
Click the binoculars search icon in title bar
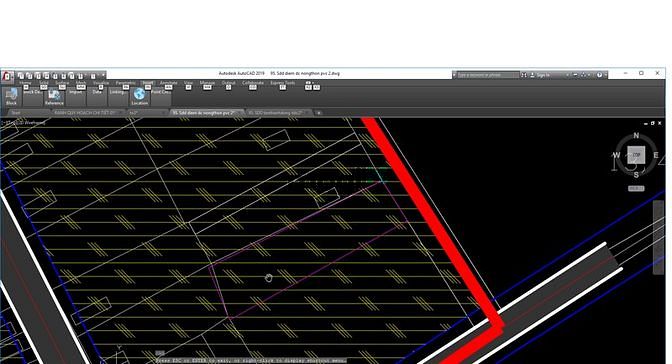click(524, 75)
